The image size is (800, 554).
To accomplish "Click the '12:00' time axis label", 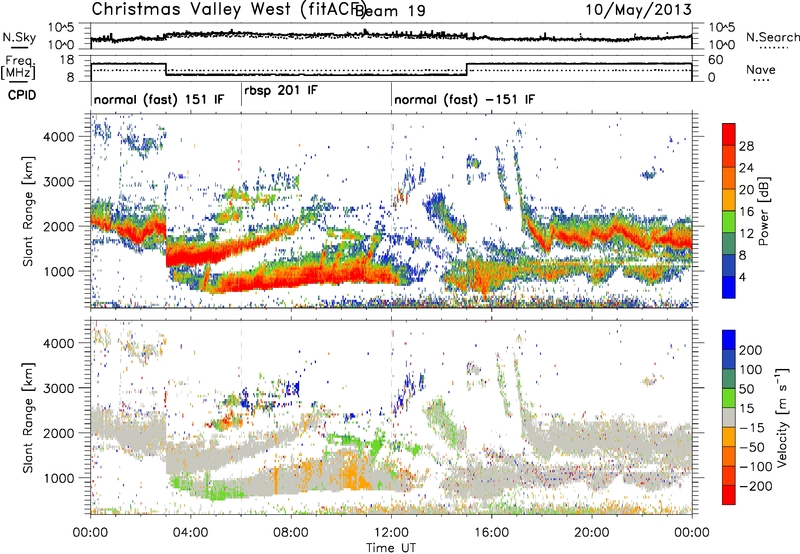I will pyautogui.click(x=391, y=533).
